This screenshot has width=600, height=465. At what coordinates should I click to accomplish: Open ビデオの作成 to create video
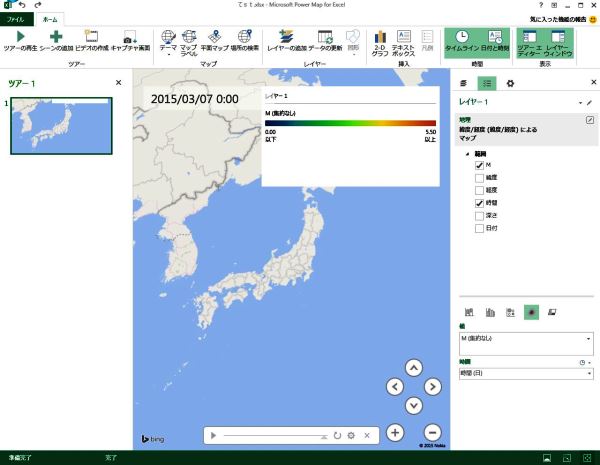[x=92, y=41]
